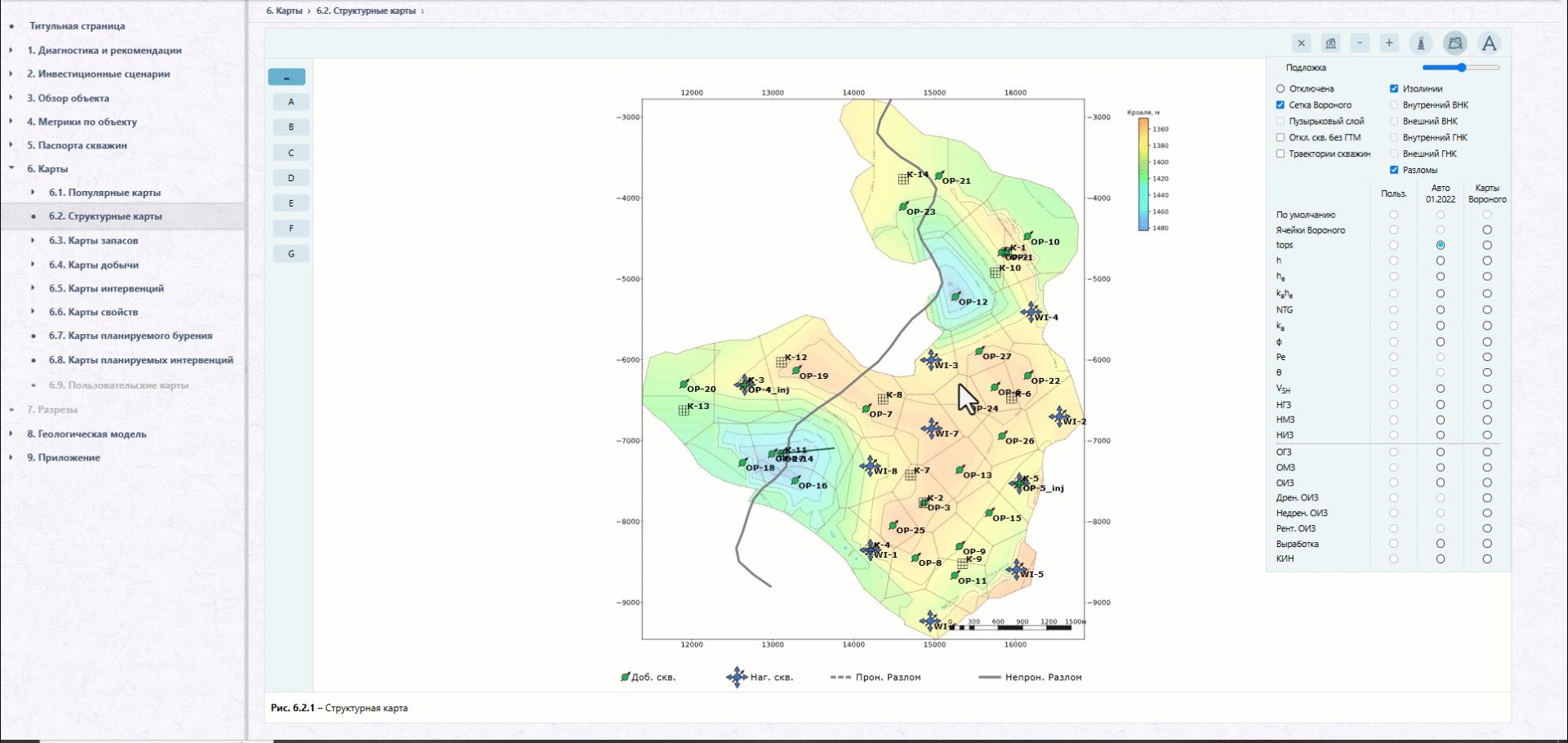
Task: Click the zoom in plus icon
Action: click(1389, 43)
